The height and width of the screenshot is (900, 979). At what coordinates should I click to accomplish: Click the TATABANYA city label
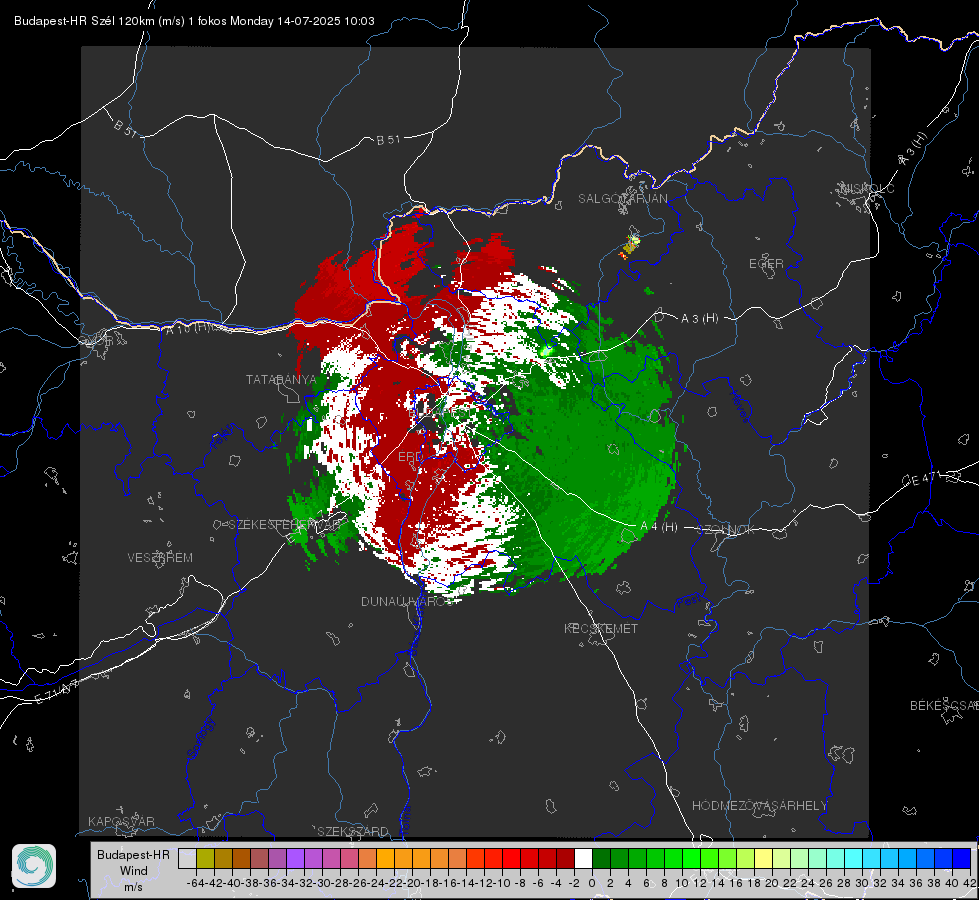pos(282,380)
